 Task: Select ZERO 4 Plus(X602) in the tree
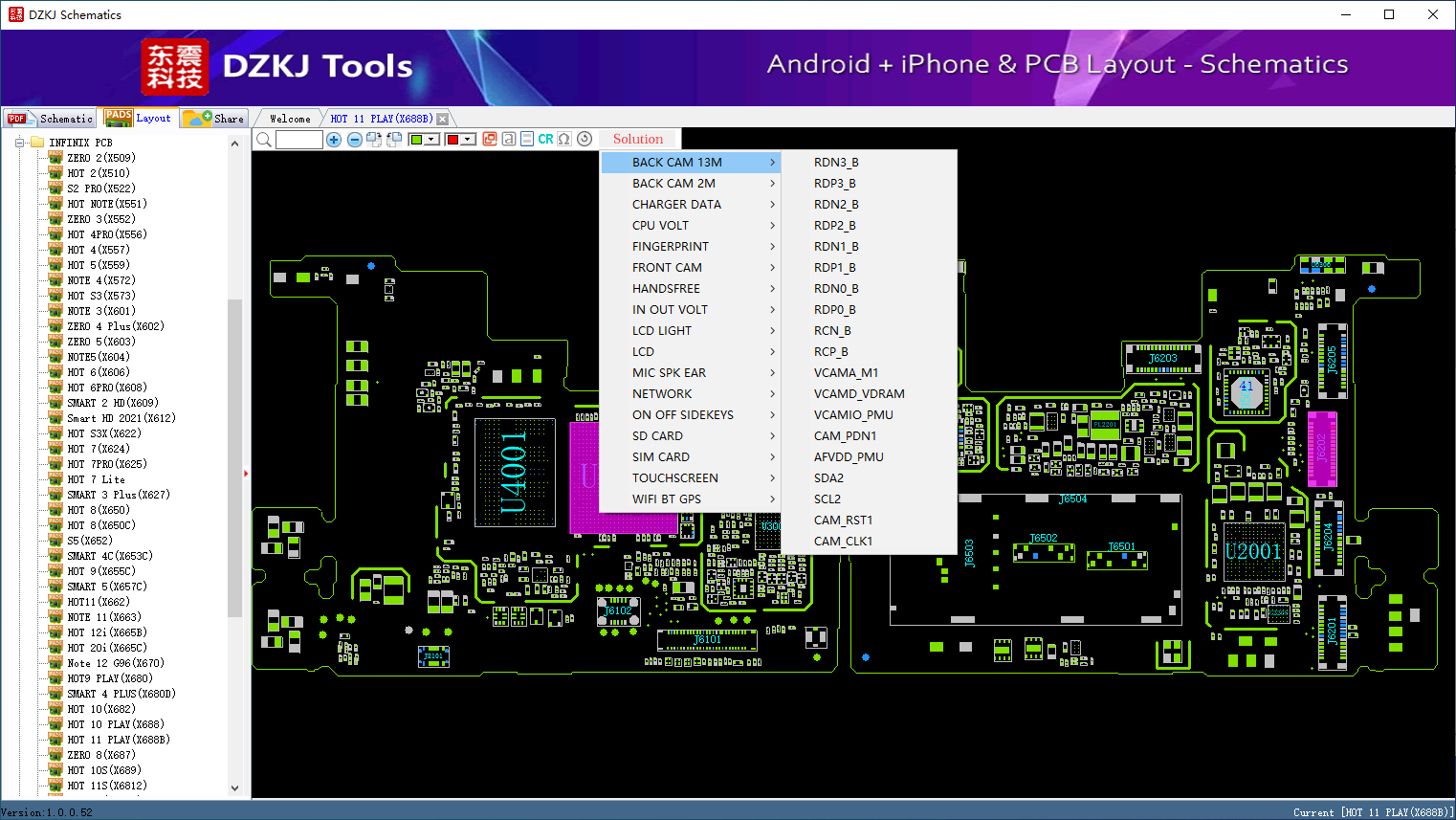[116, 326]
